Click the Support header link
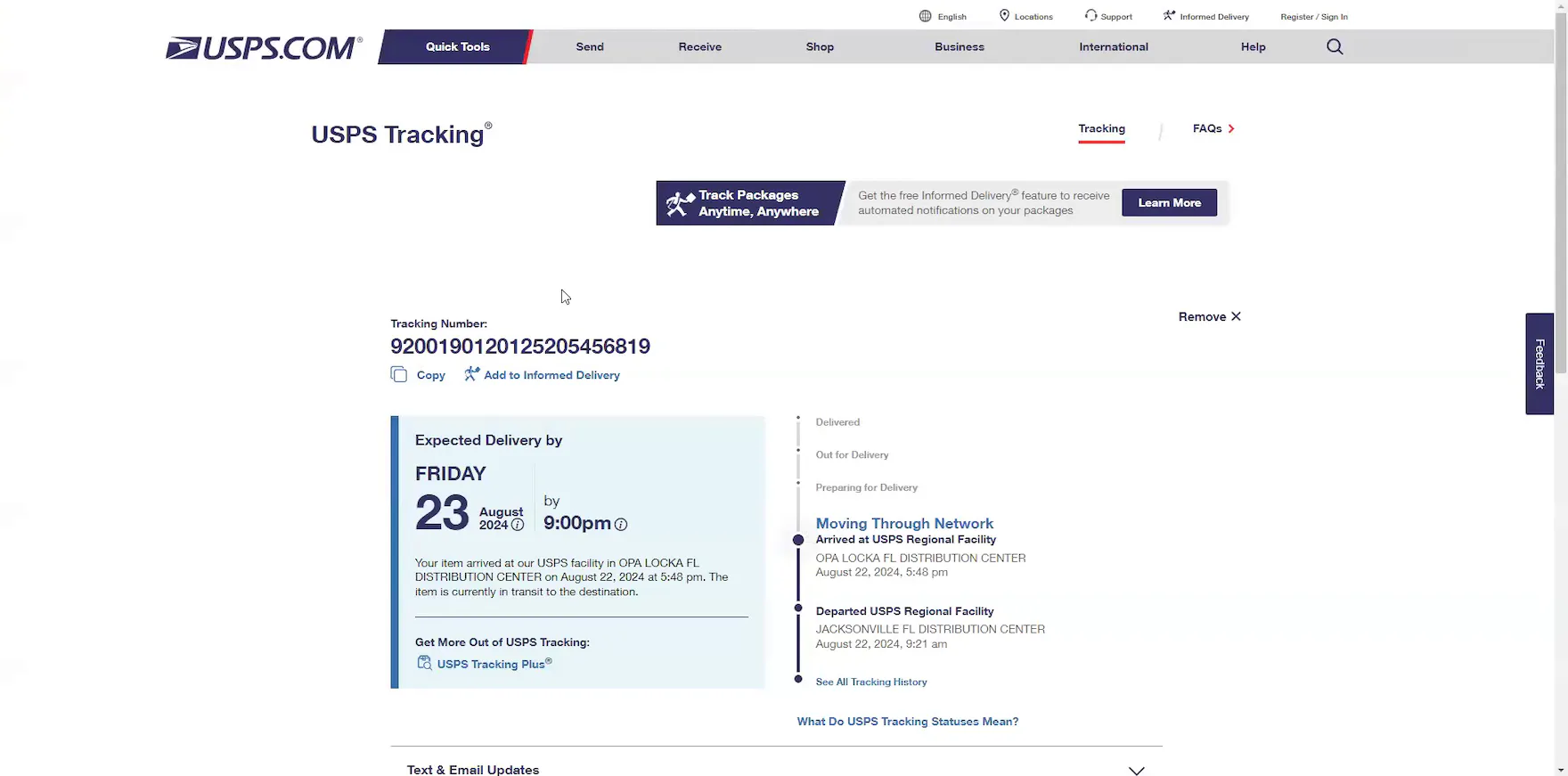The height and width of the screenshot is (776, 1568). (1116, 17)
